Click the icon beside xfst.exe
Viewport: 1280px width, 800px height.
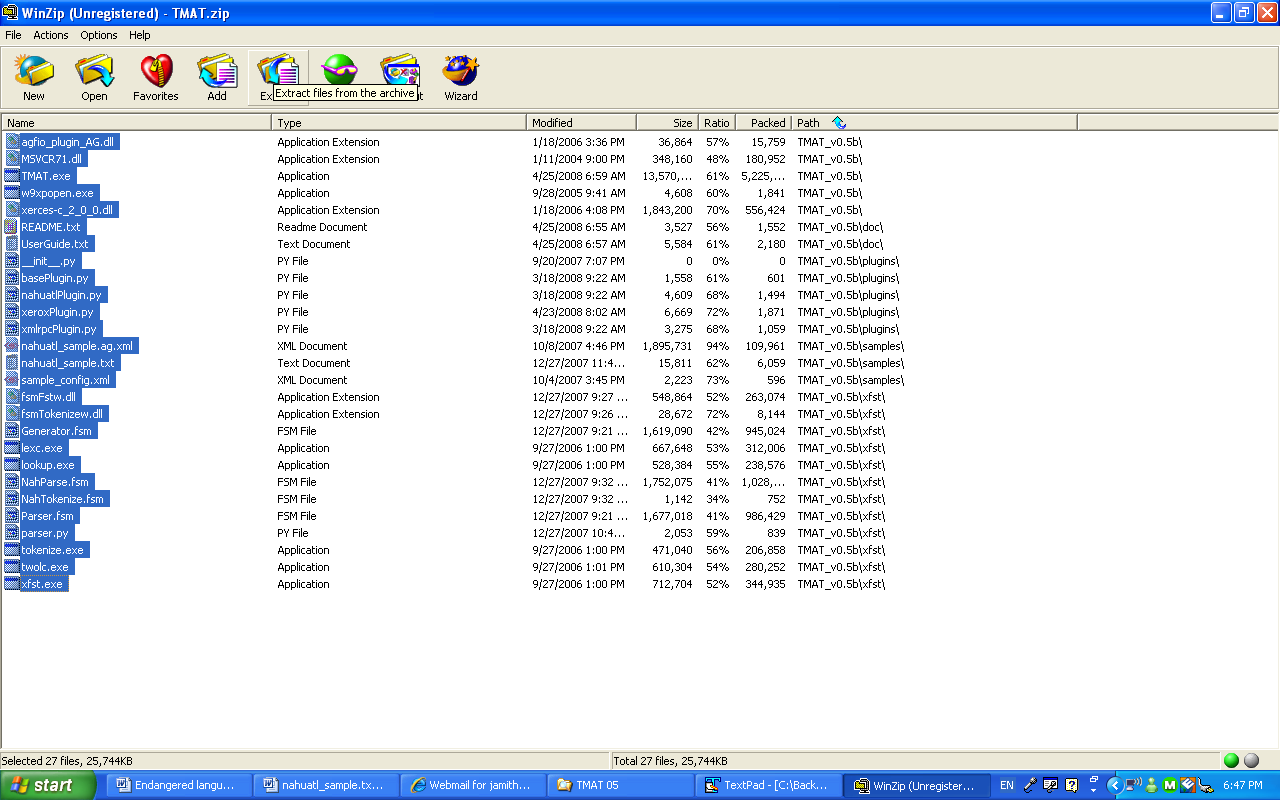click(12, 584)
